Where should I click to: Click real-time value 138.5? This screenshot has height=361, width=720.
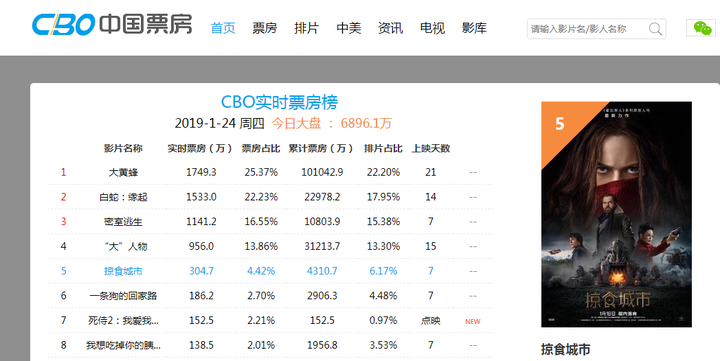pyautogui.click(x=201, y=345)
